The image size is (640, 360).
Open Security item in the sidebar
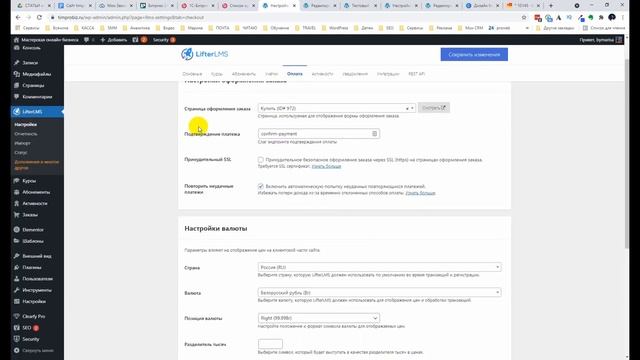click(31, 339)
